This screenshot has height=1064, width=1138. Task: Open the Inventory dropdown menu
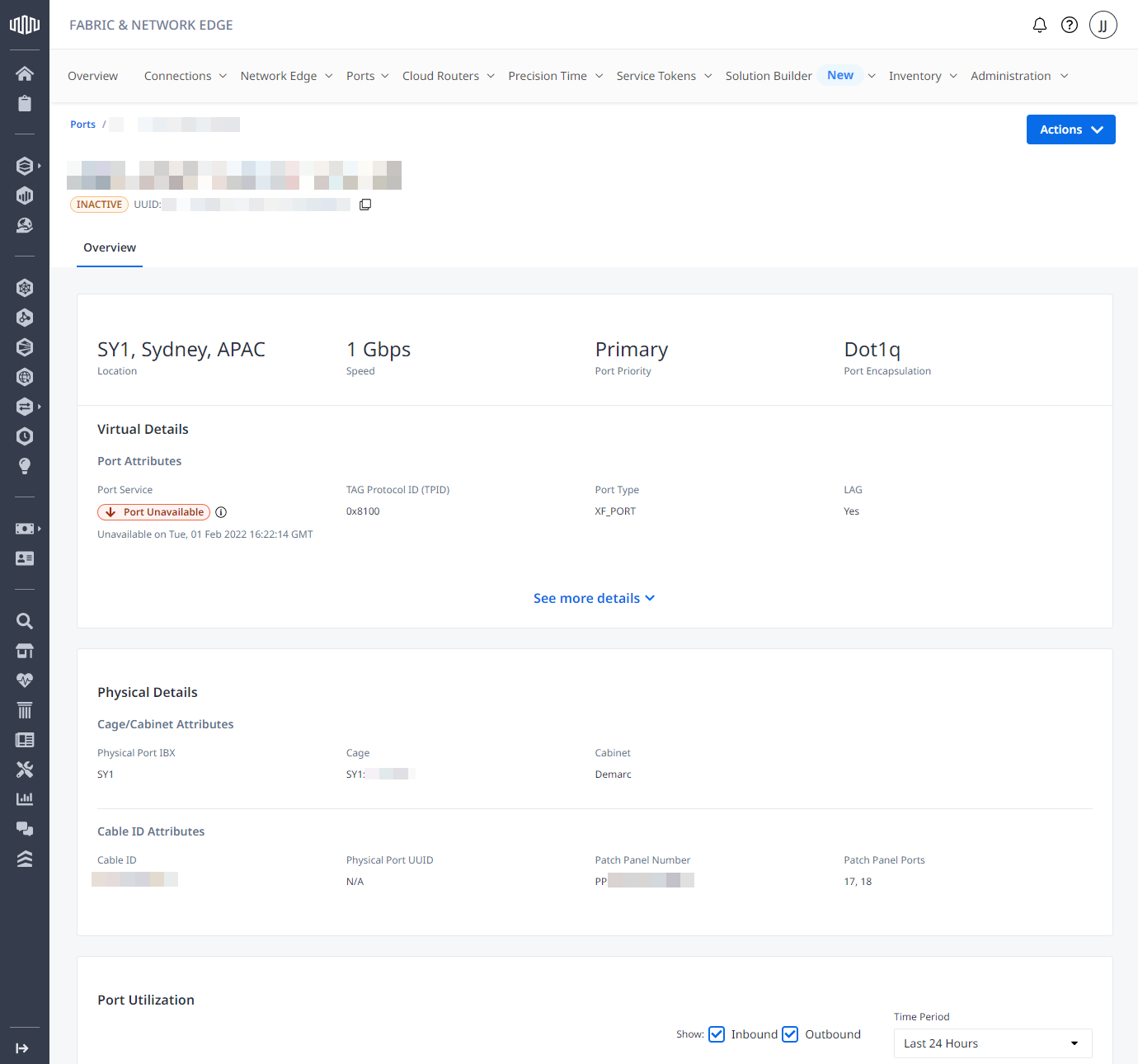click(x=924, y=76)
